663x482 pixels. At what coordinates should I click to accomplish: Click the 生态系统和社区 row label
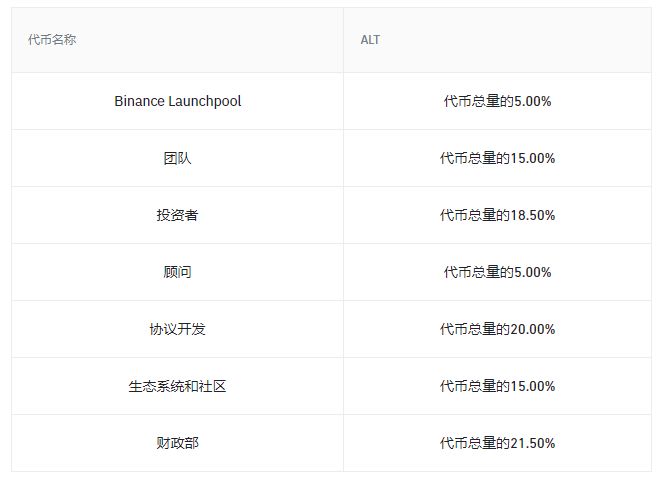coord(177,386)
